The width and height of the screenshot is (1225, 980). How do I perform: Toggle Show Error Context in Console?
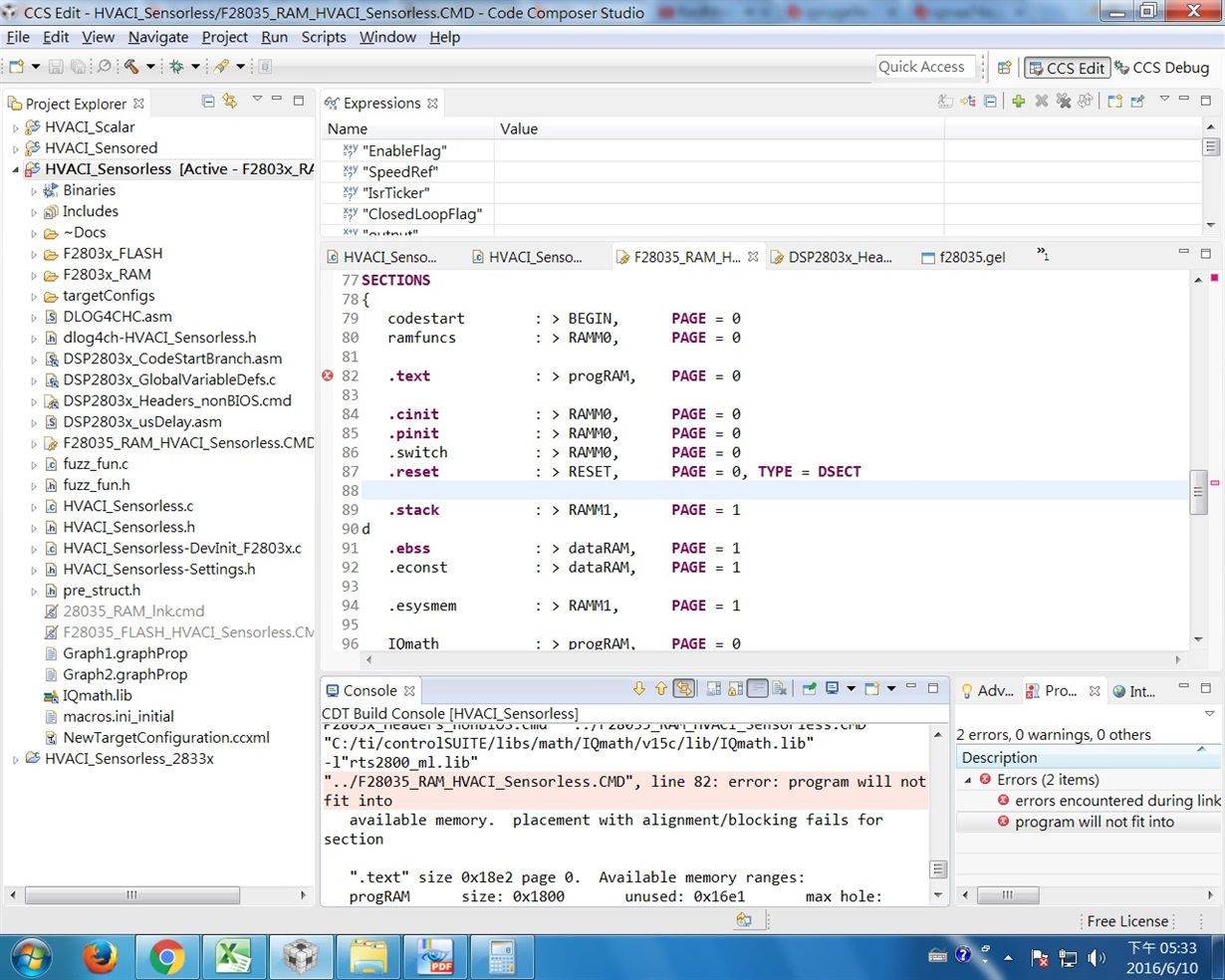[x=683, y=689]
